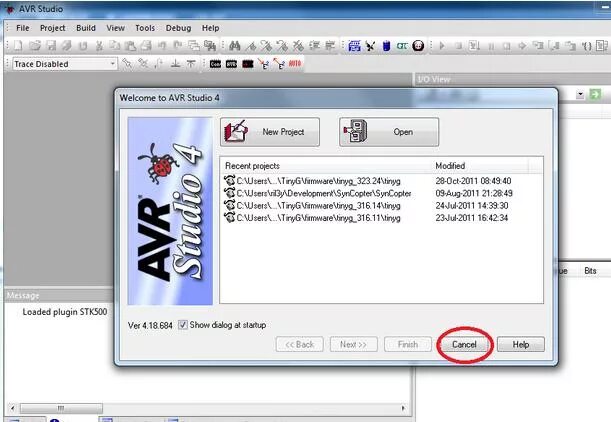Click the '<< Back' button
The width and height of the screenshot is (611, 422).
pos(300,344)
